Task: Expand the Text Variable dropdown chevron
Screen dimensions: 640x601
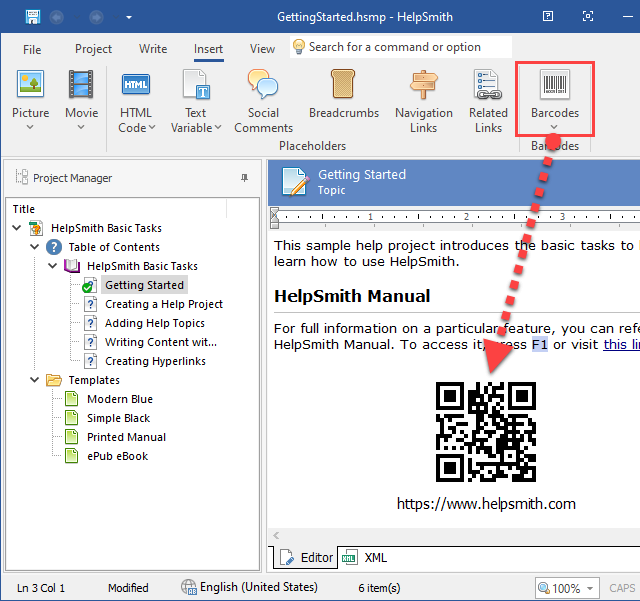Action: coord(218,127)
